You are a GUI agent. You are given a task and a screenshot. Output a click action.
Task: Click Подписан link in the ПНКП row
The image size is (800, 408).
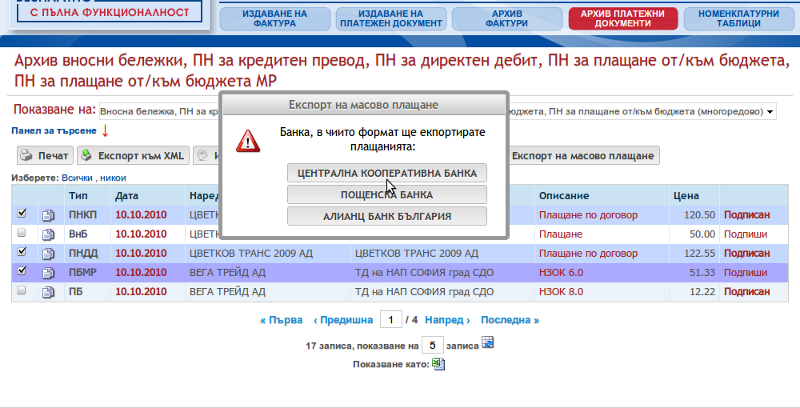pyautogui.click(x=746, y=215)
